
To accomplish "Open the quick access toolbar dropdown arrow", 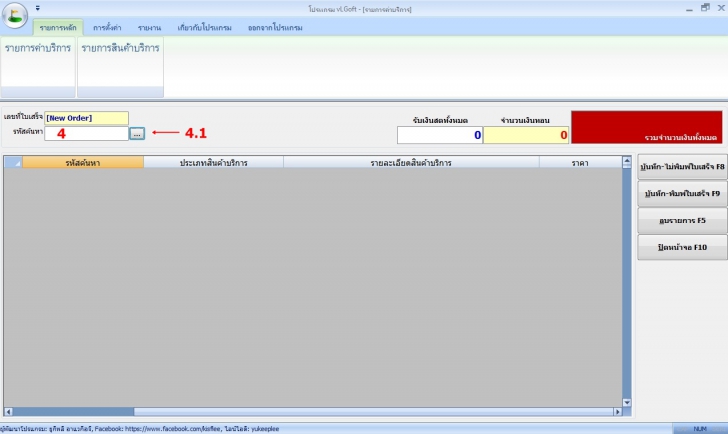I will (x=38, y=8).
